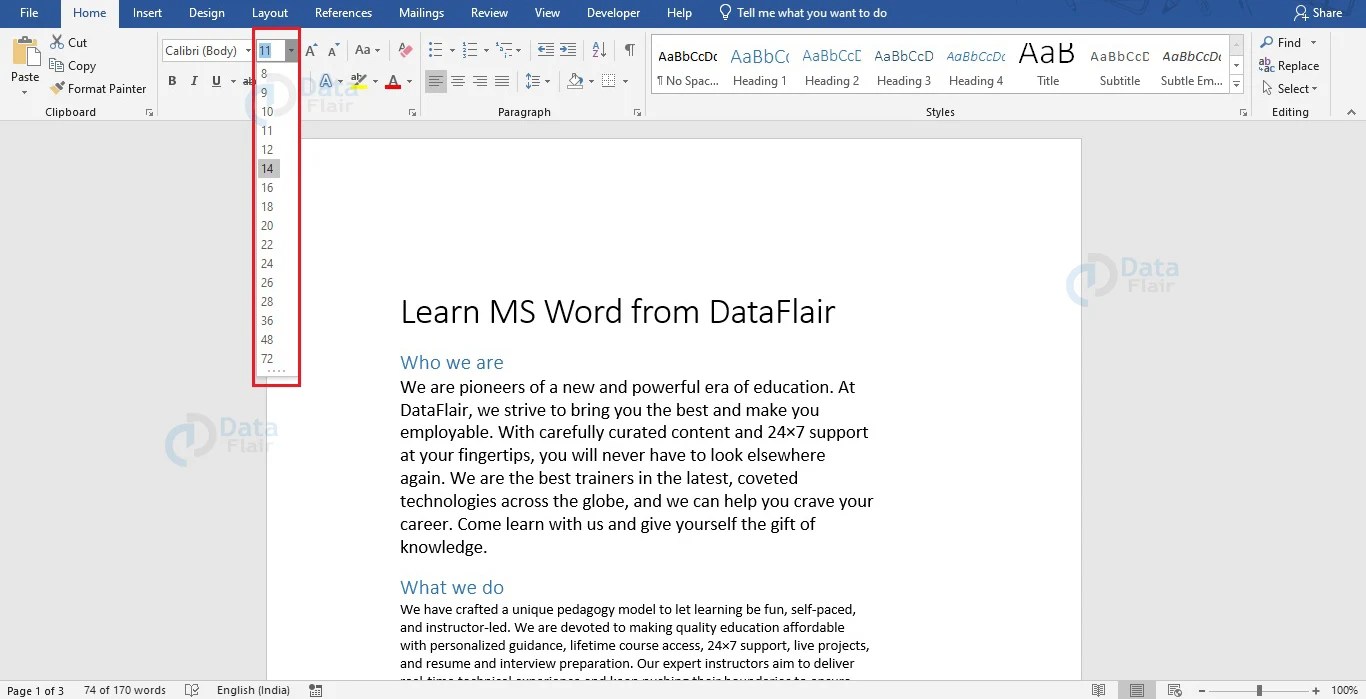
Task: Click the Tell me what you want search box
Action: coord(802,13)
